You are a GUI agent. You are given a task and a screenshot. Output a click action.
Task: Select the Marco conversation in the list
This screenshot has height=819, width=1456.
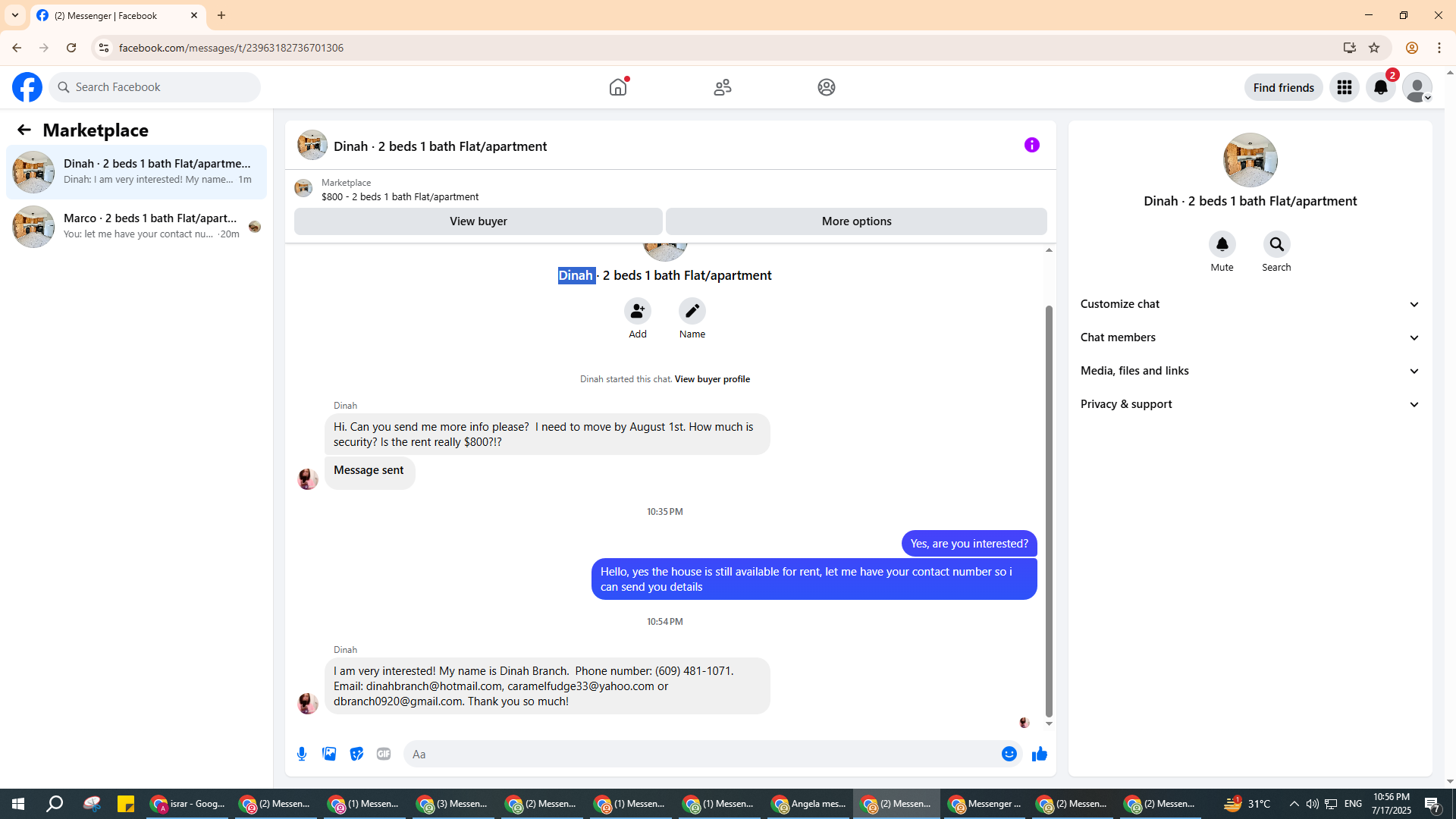(x=136, y=227)
